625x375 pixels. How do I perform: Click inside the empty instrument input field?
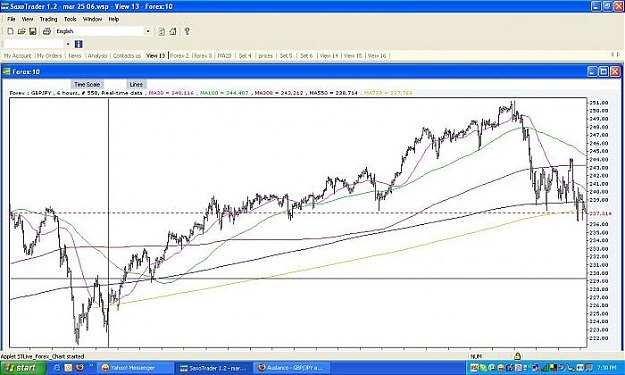(34, 44)
